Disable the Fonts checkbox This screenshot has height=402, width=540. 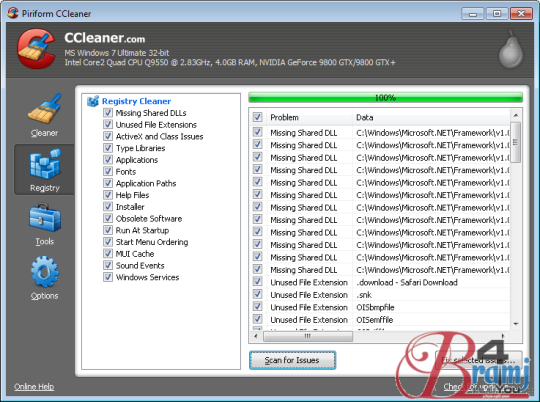point(108,171)
